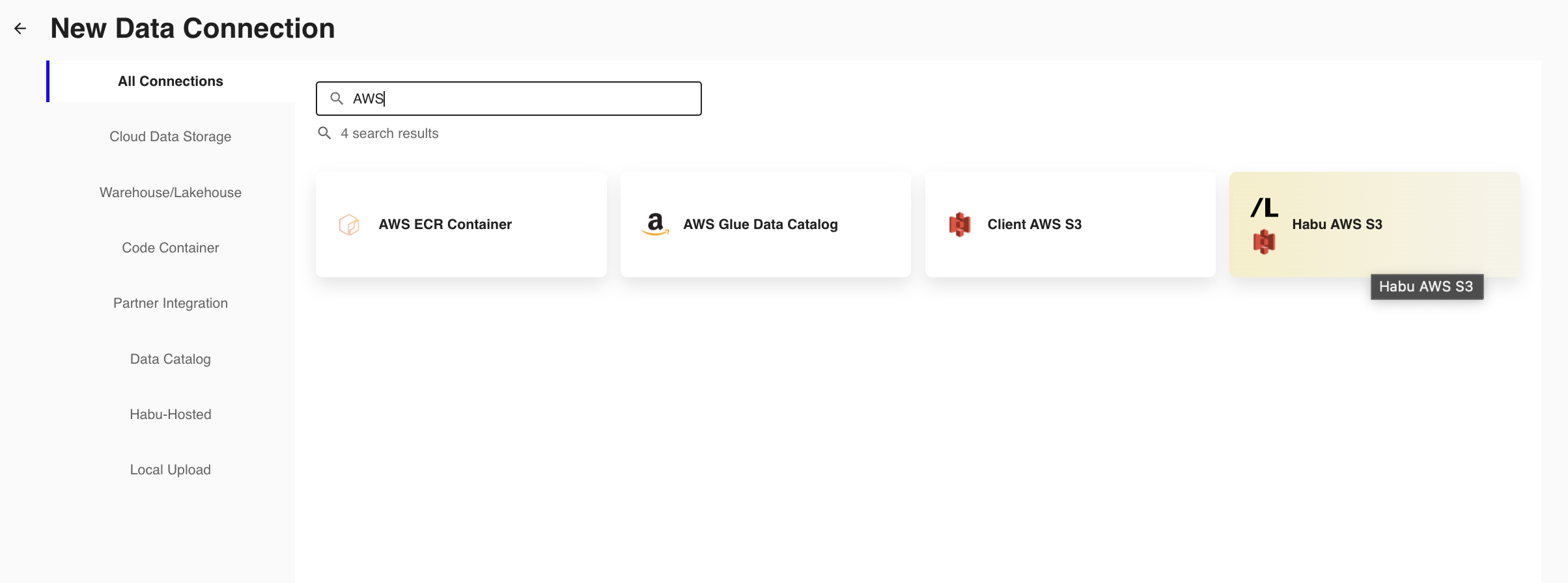
Task: Select the Code Container category
Action: (x=171, y=248)
